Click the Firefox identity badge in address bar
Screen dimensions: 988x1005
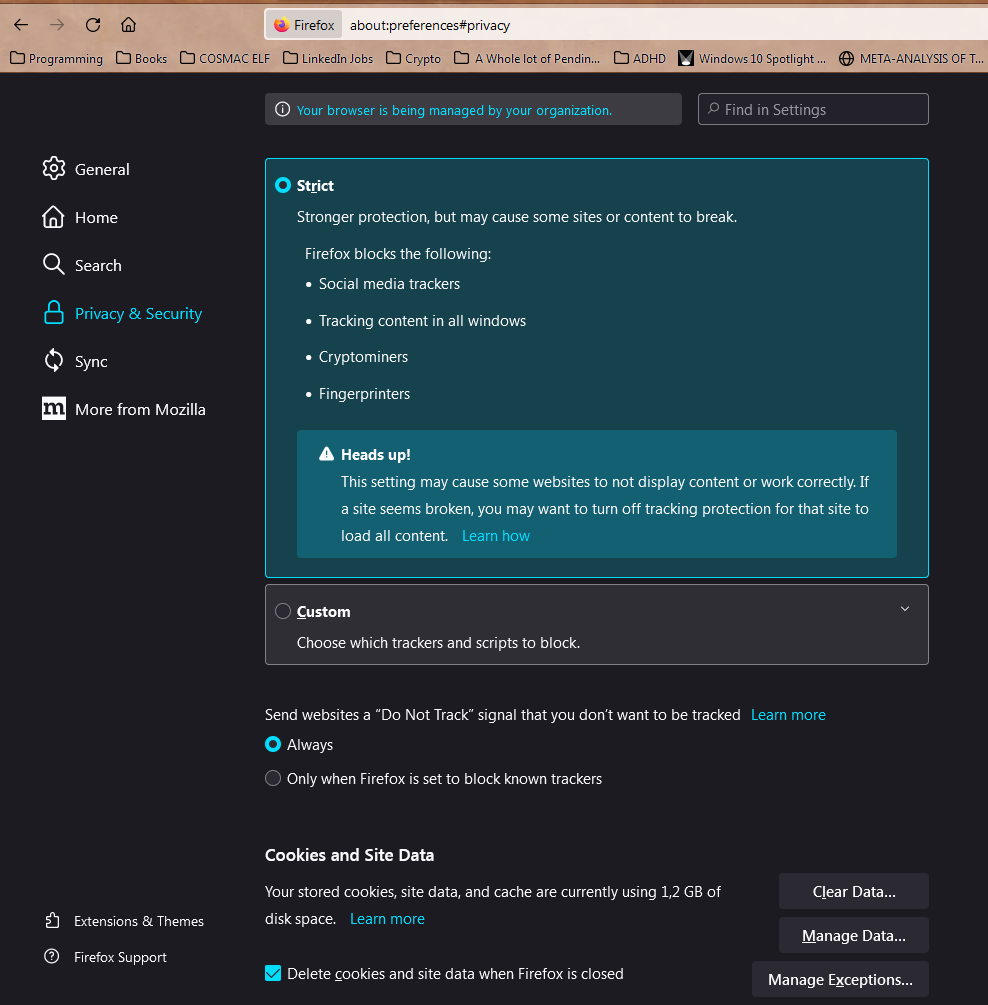click(304, 25)
